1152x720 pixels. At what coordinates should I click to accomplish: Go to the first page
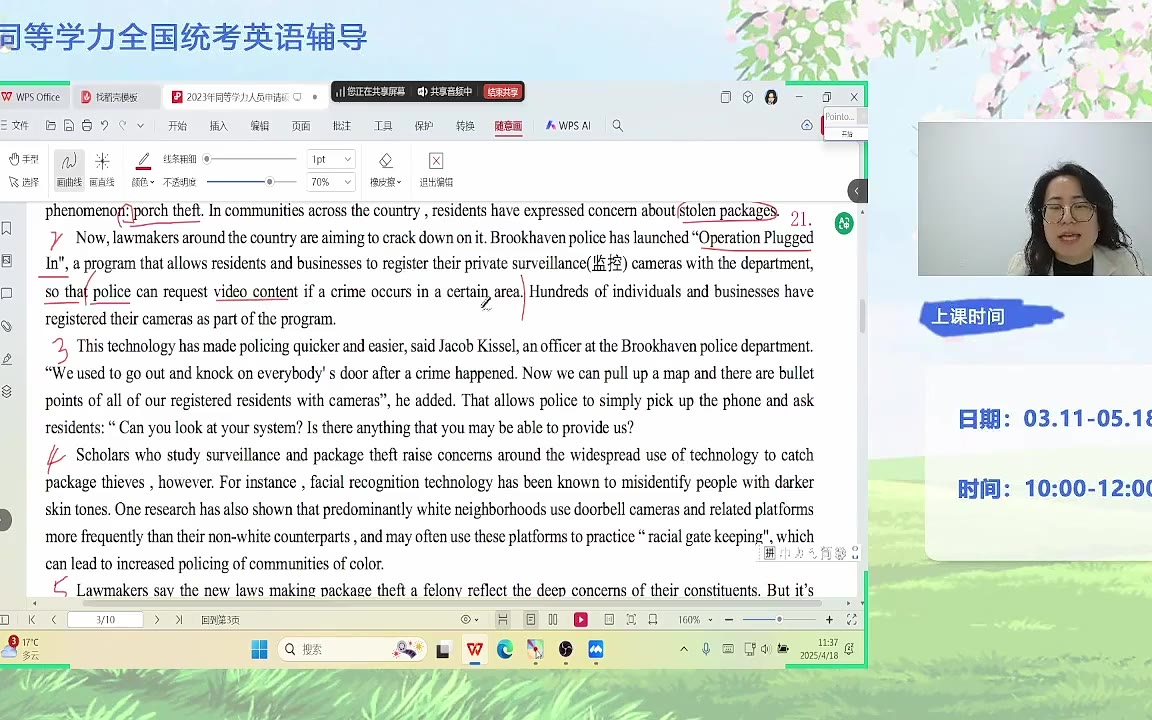tap(32, 620)
